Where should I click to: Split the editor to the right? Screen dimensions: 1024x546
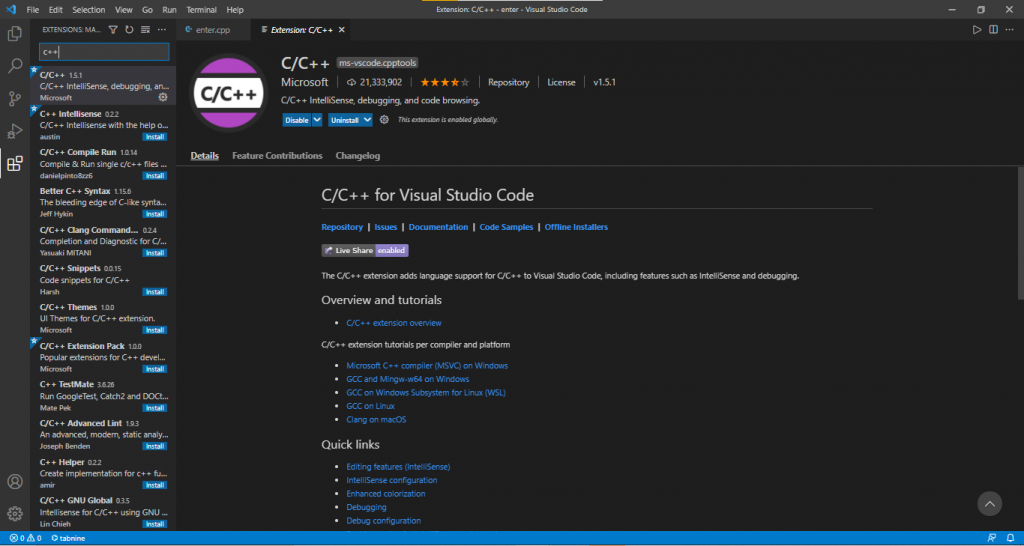993,29
